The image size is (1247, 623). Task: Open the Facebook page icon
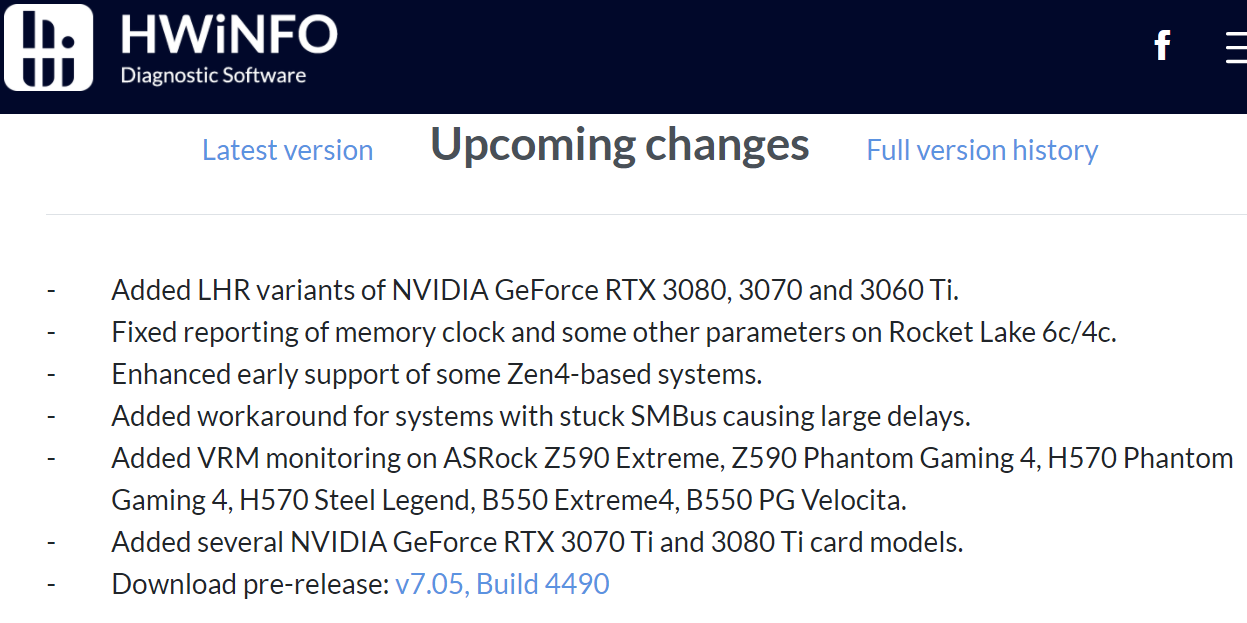[x=1162, y=45]
